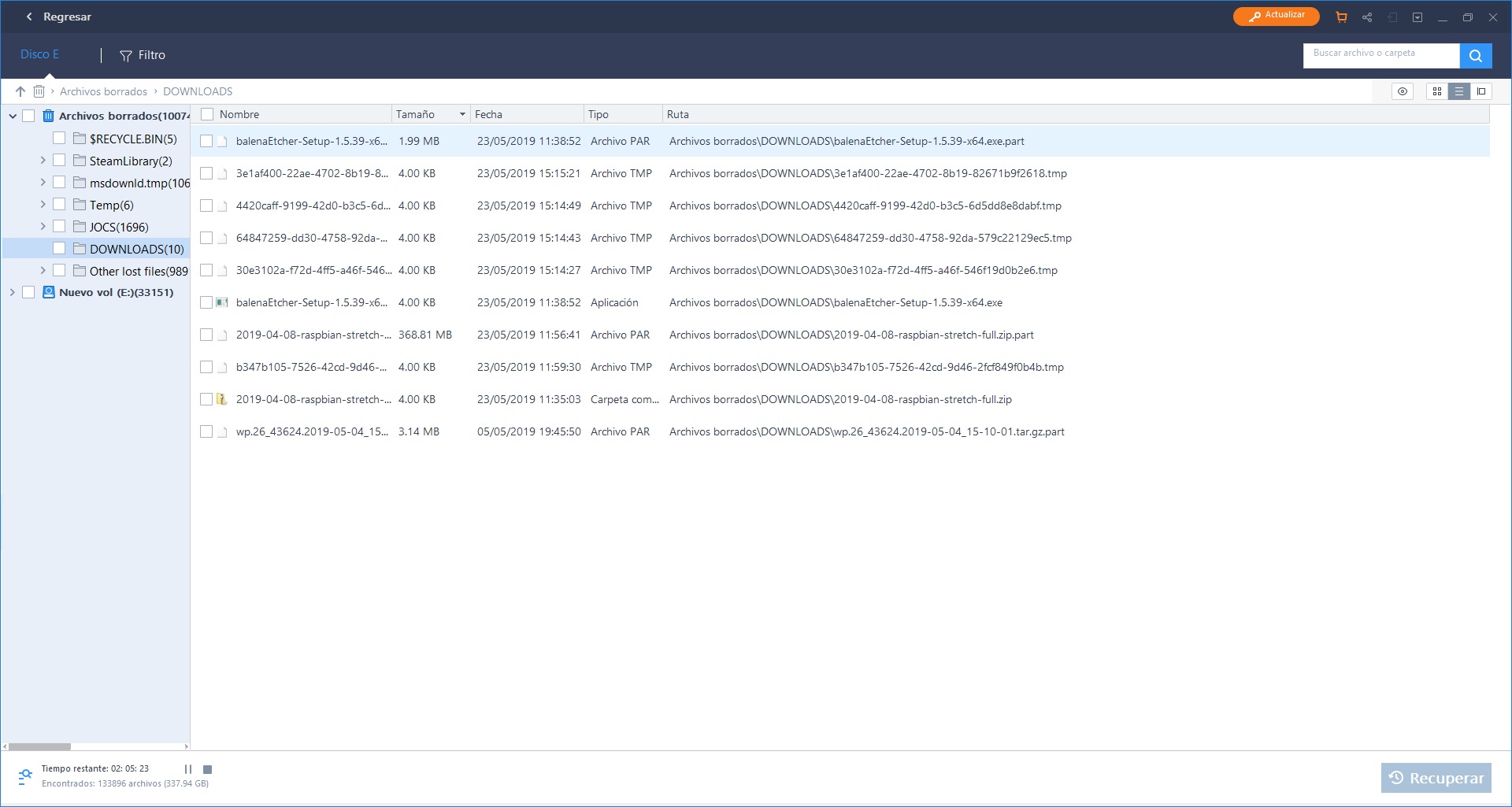Open the Filtro filter menu
This screenshot has width=1512, height=807.
pos(143,55)
